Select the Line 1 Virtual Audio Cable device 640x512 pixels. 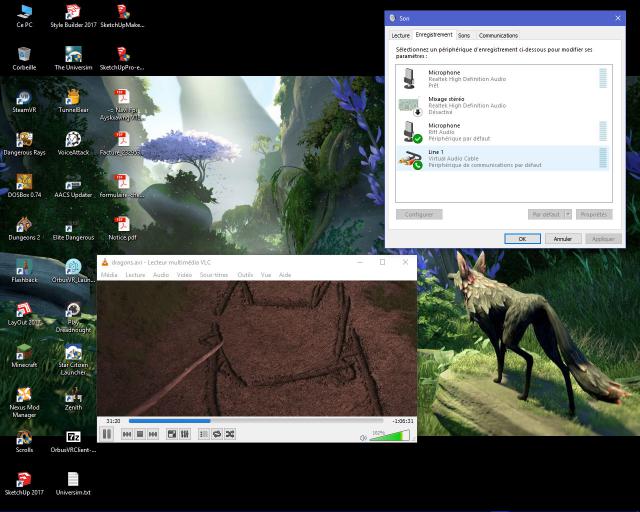503,158
